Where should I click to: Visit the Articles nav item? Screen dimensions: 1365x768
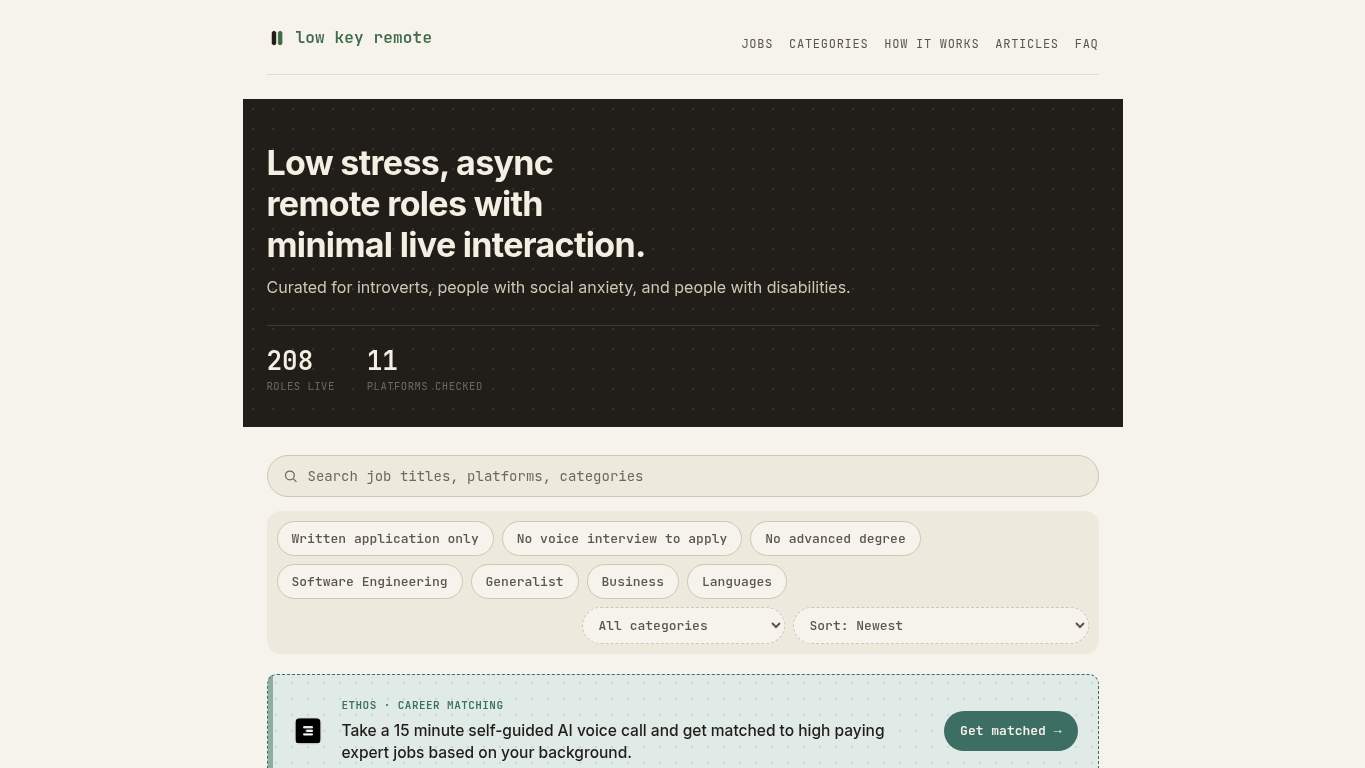pos(1026,44)
